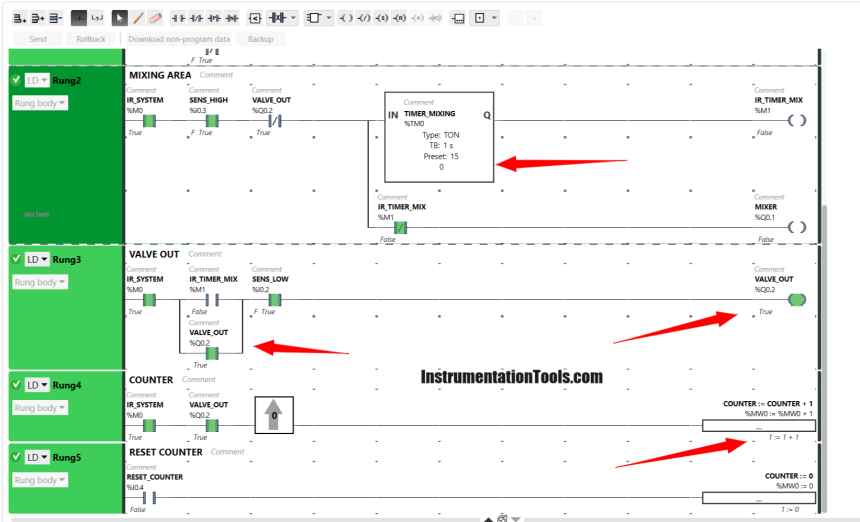
Task: Expand the Rung body dropdown in Rung5
Action: (x=40, y=480)
